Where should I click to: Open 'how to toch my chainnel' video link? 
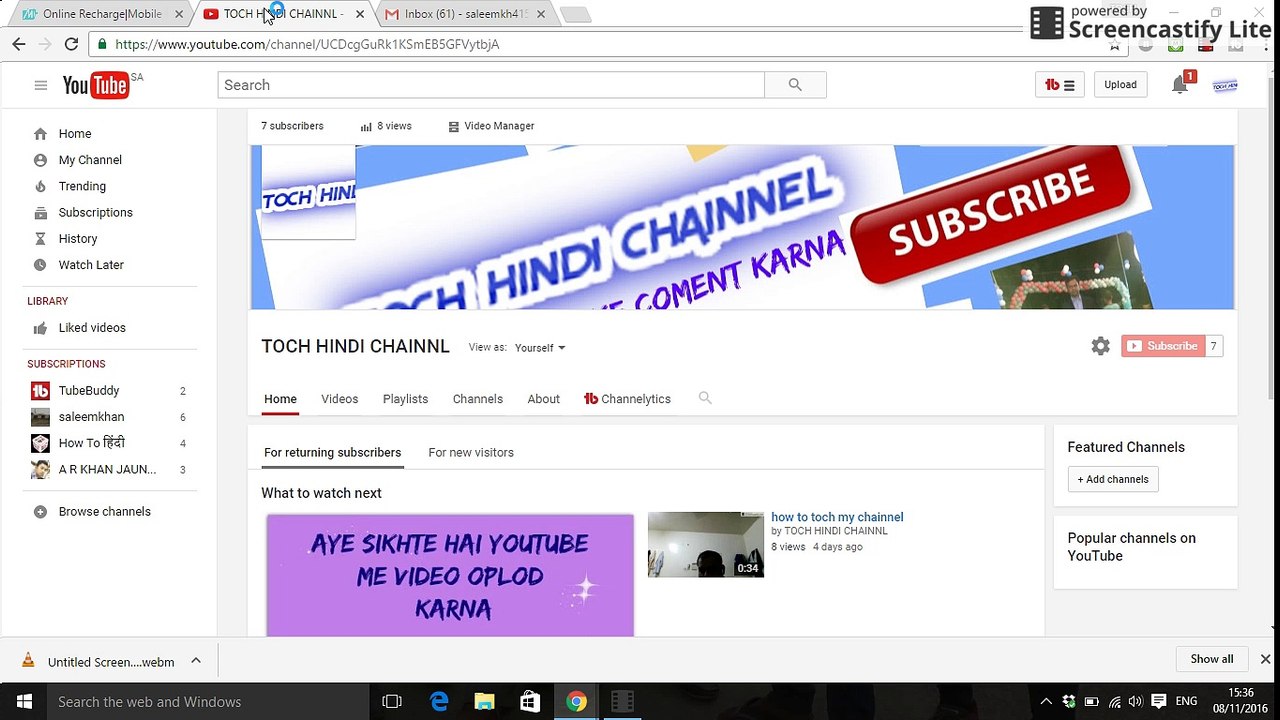click(837, 517)
